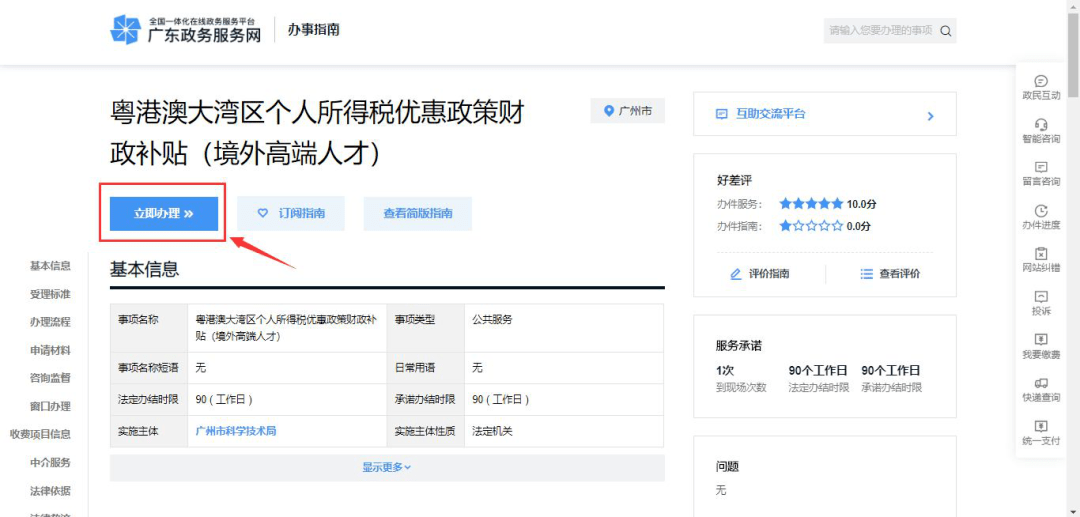Expand 显示更多 in basic info table
This screenshot has width=1080, height=517.
click(387, 467)
